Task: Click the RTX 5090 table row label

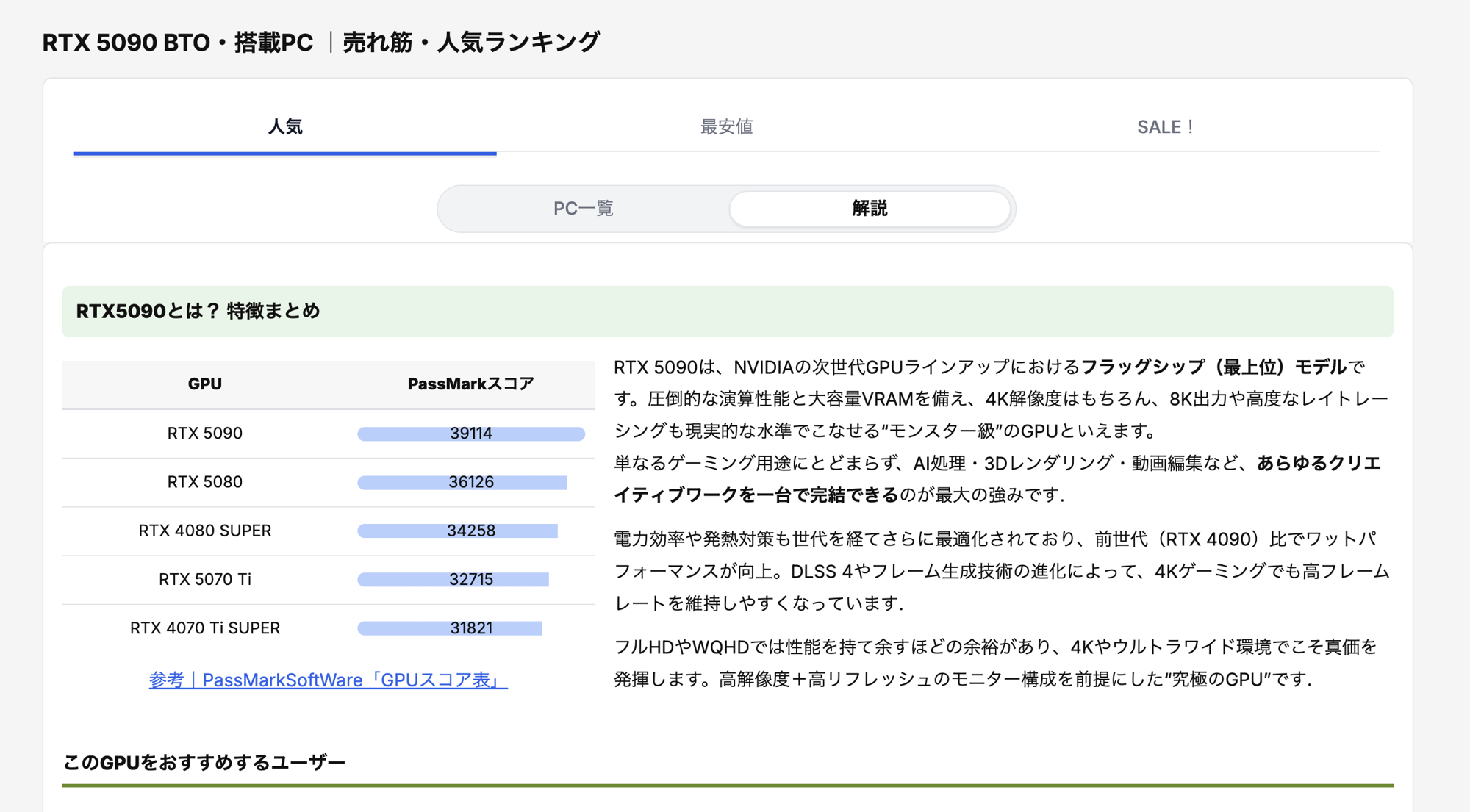Action: [x=204, y=434]
